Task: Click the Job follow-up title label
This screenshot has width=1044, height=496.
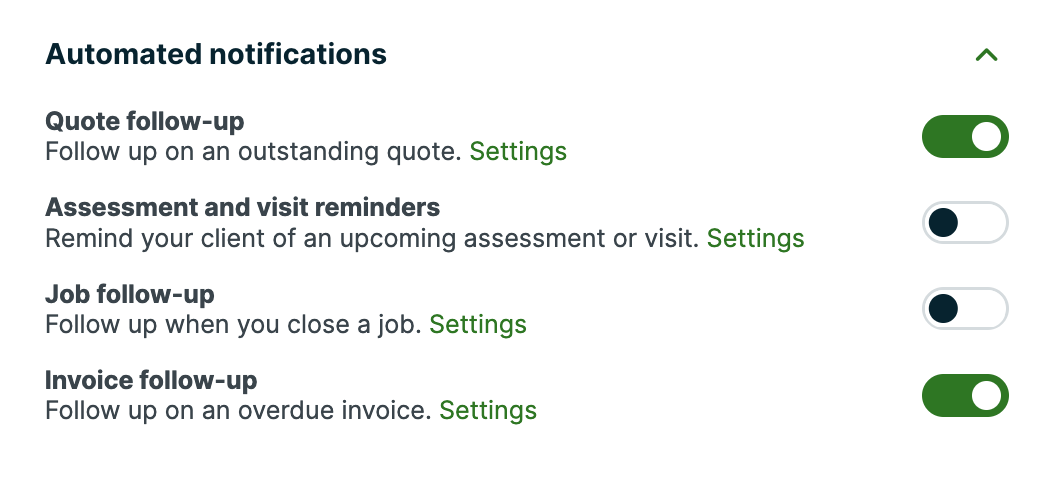Action: tap(130, 294)
